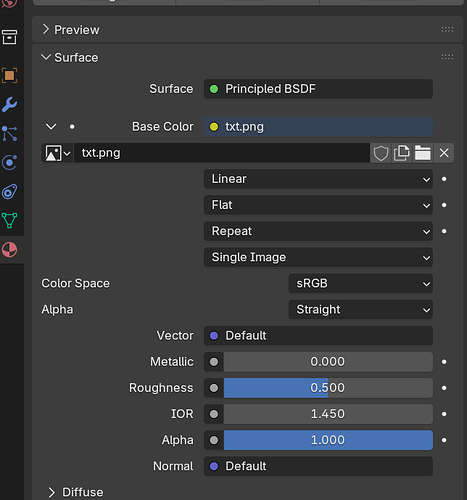Open the Object Constraints tab
Viewport: 467px width, 500px height.
(9, 192)
